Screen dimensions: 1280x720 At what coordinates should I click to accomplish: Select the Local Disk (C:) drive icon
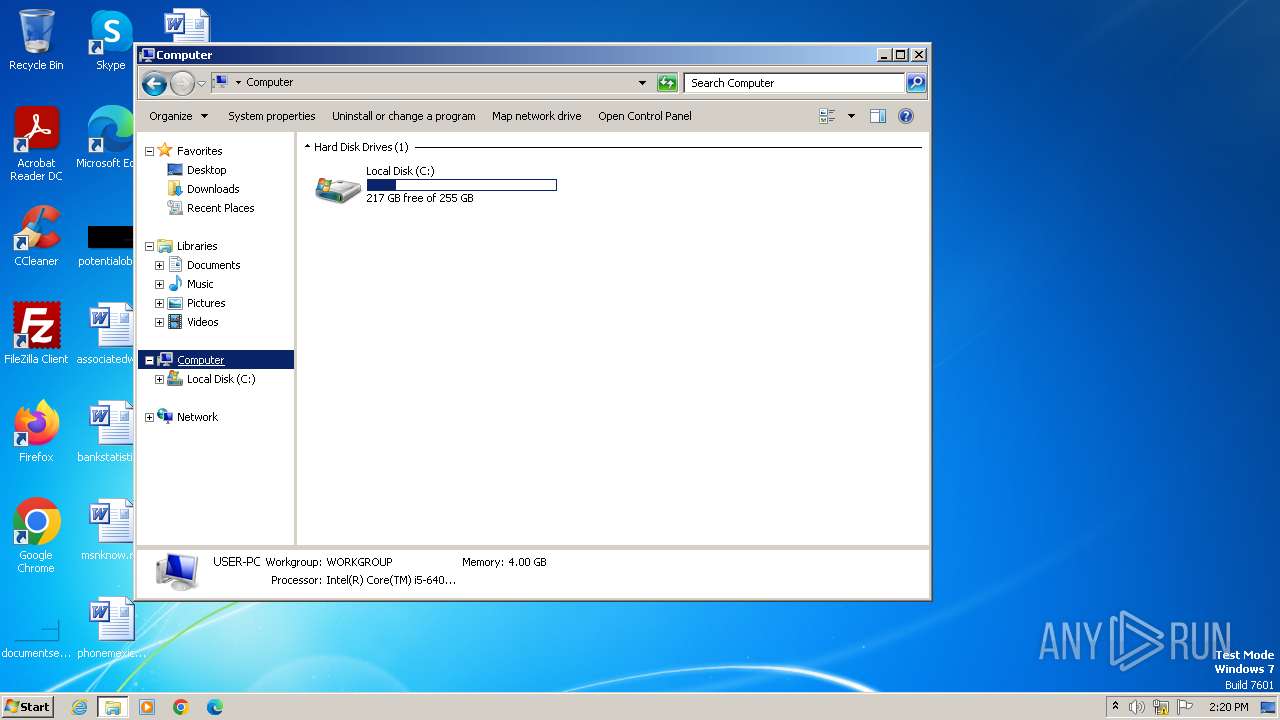coord(338,188)
